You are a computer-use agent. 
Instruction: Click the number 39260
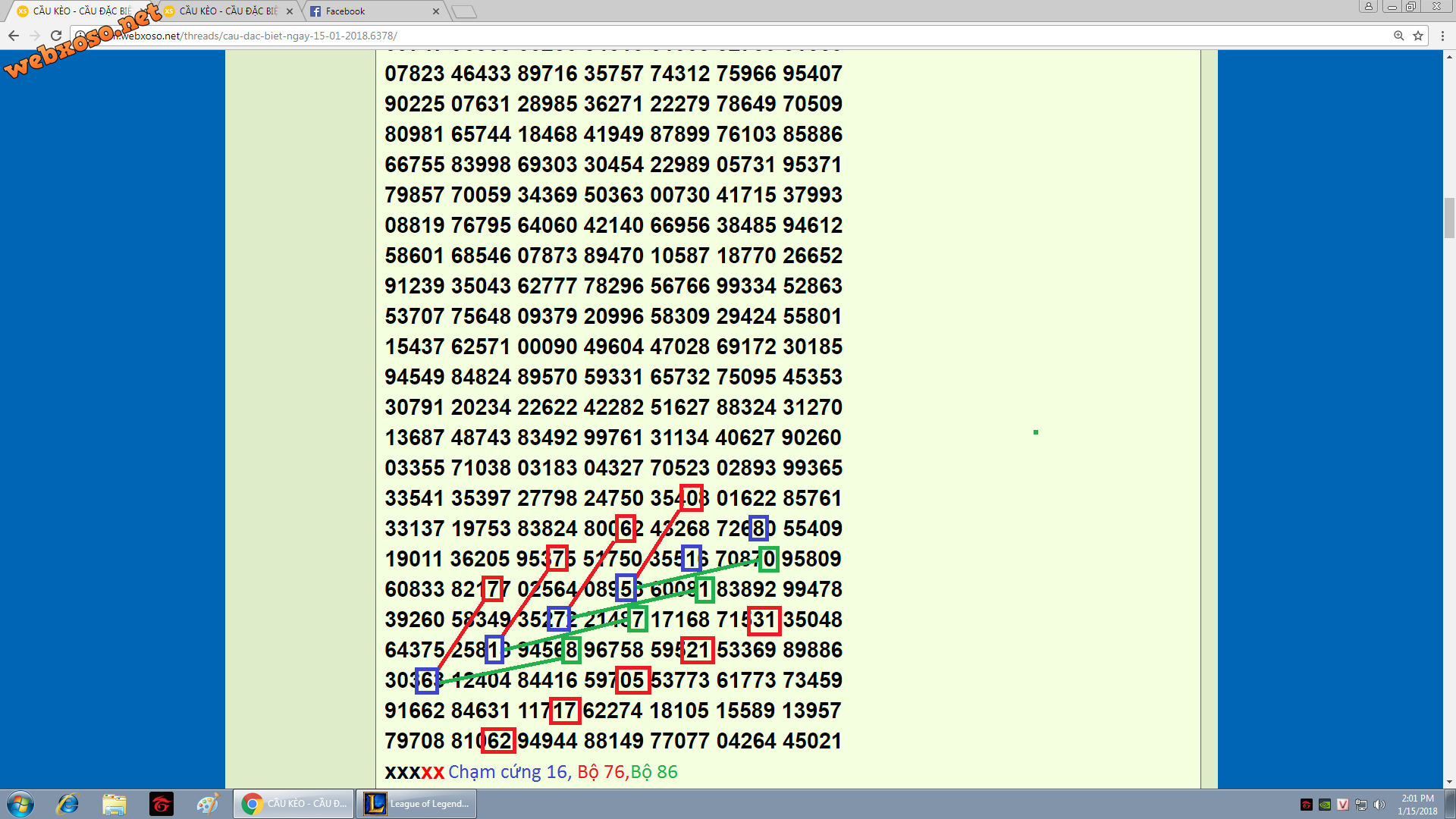pyautogui.click(x=415, y=620)
